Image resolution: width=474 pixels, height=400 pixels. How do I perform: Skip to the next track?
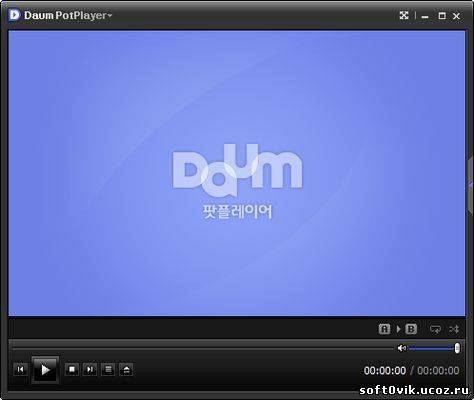90,369
